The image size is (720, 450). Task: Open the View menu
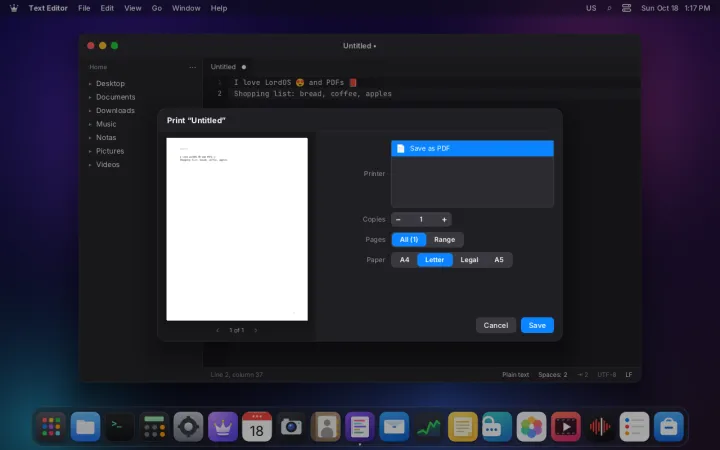coord(133,8)
